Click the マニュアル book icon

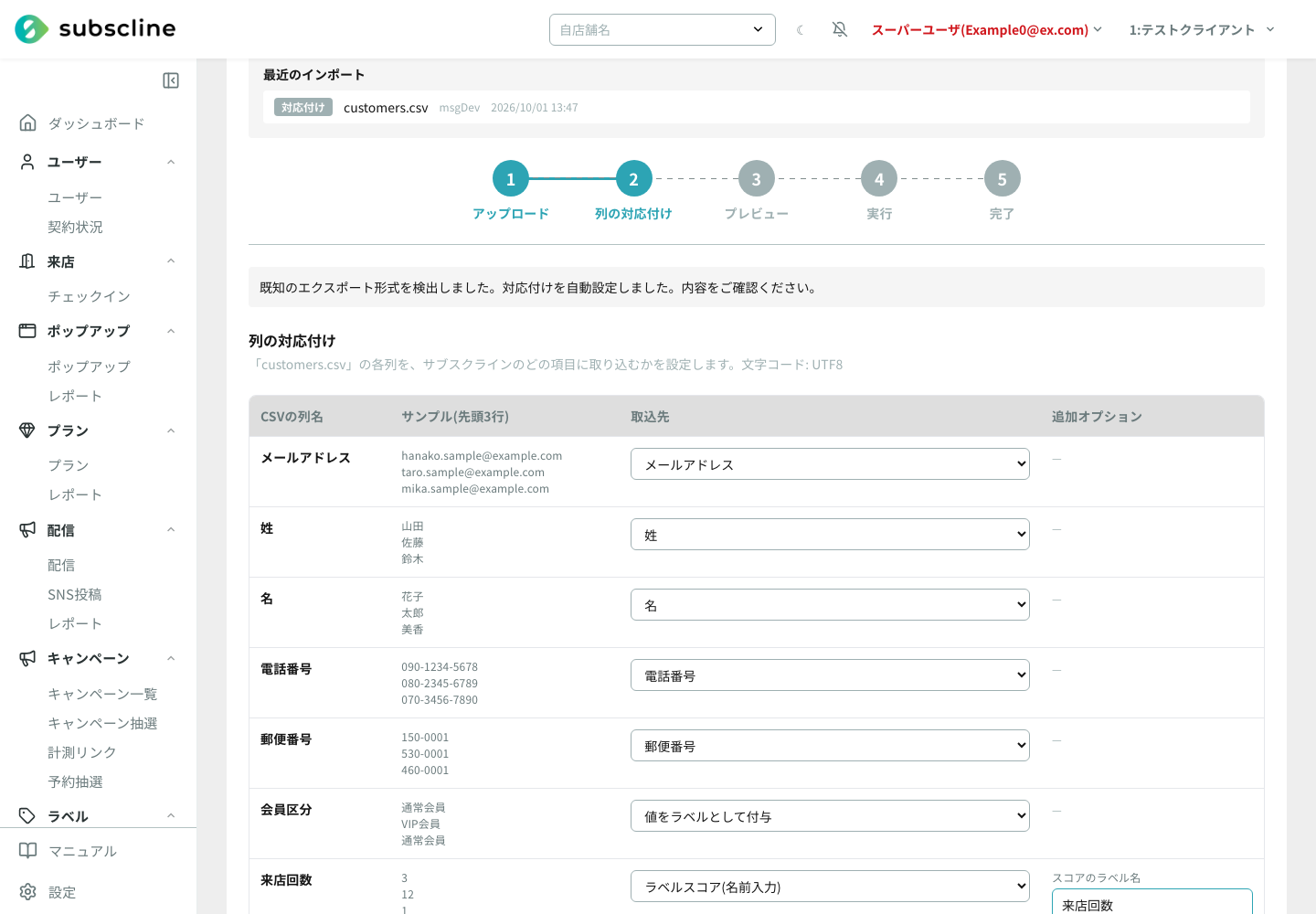coord(28,851)
